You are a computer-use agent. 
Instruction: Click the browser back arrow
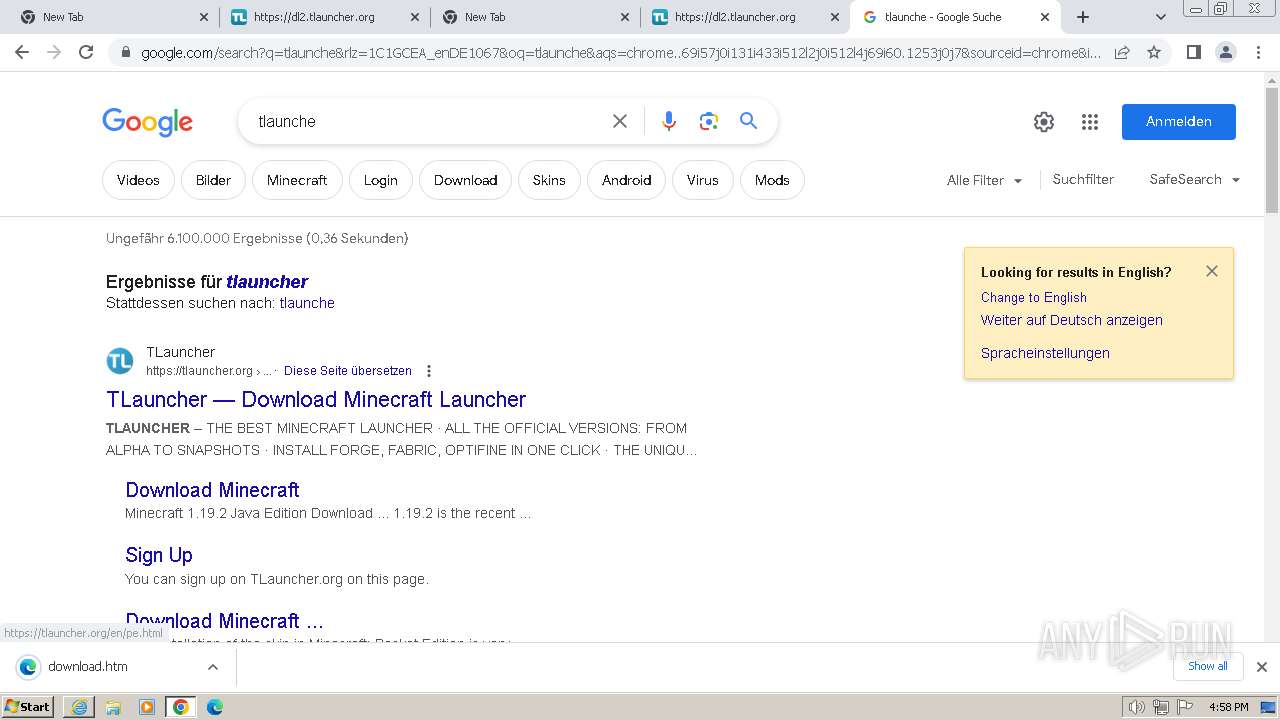(x=22, y=52)
